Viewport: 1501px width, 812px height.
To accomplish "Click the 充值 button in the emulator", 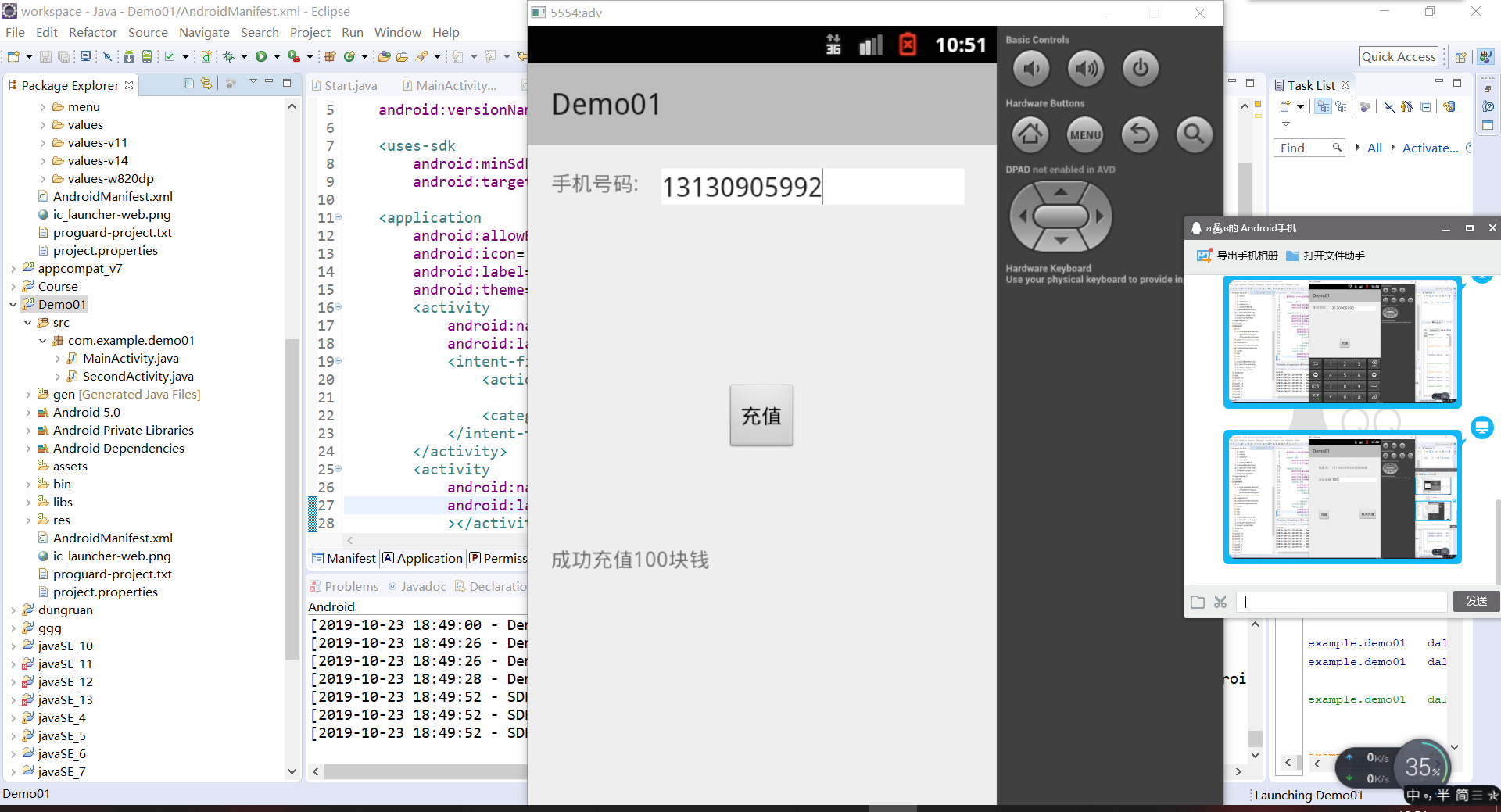I will tap(761, 416).
